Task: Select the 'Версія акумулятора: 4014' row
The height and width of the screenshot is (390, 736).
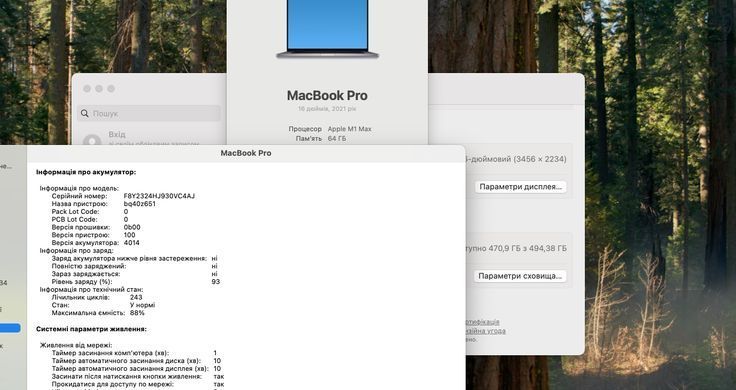Action: click(95, 243)
